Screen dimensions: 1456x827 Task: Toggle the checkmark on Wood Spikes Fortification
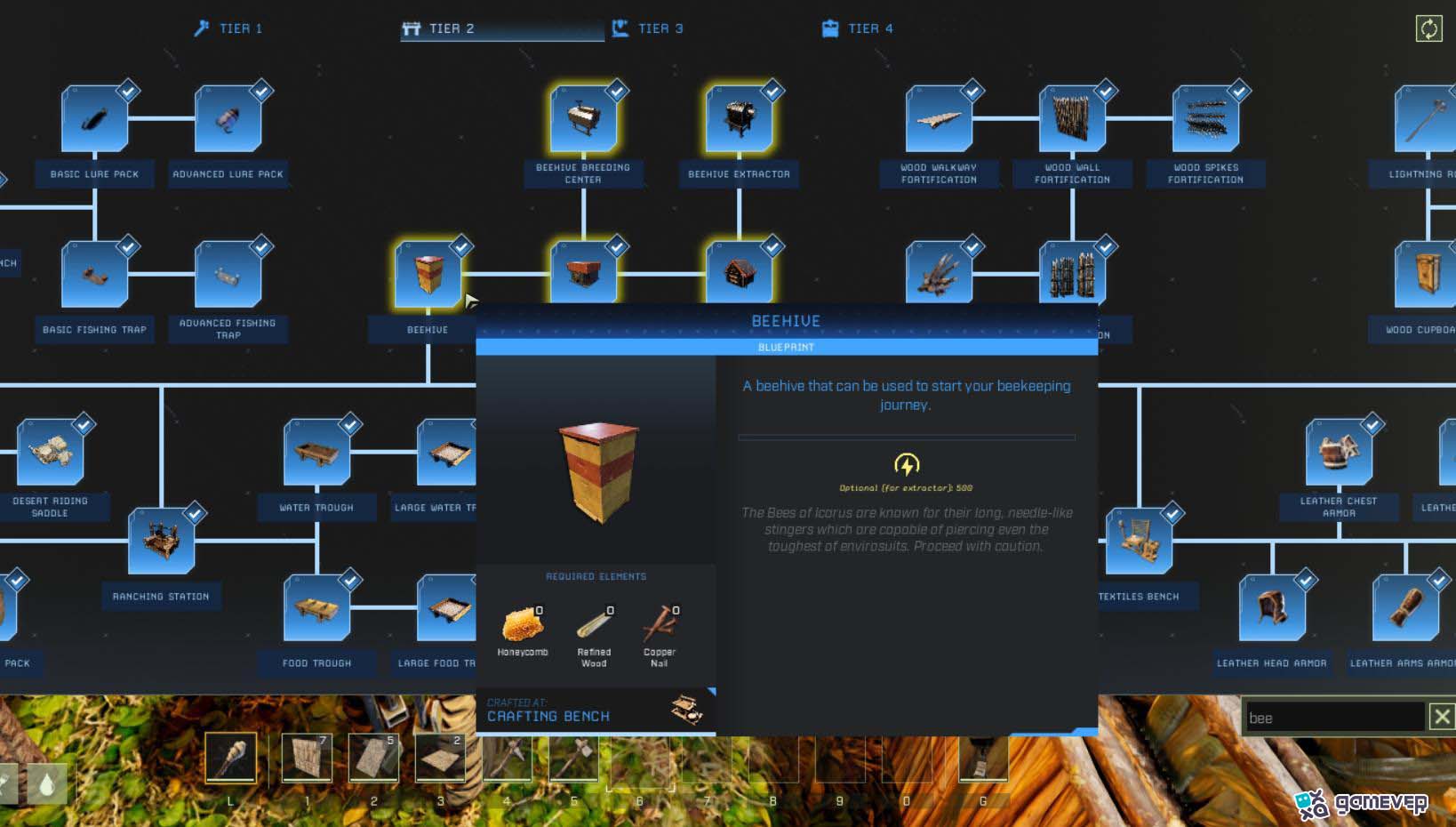(x=1239, y=91)
